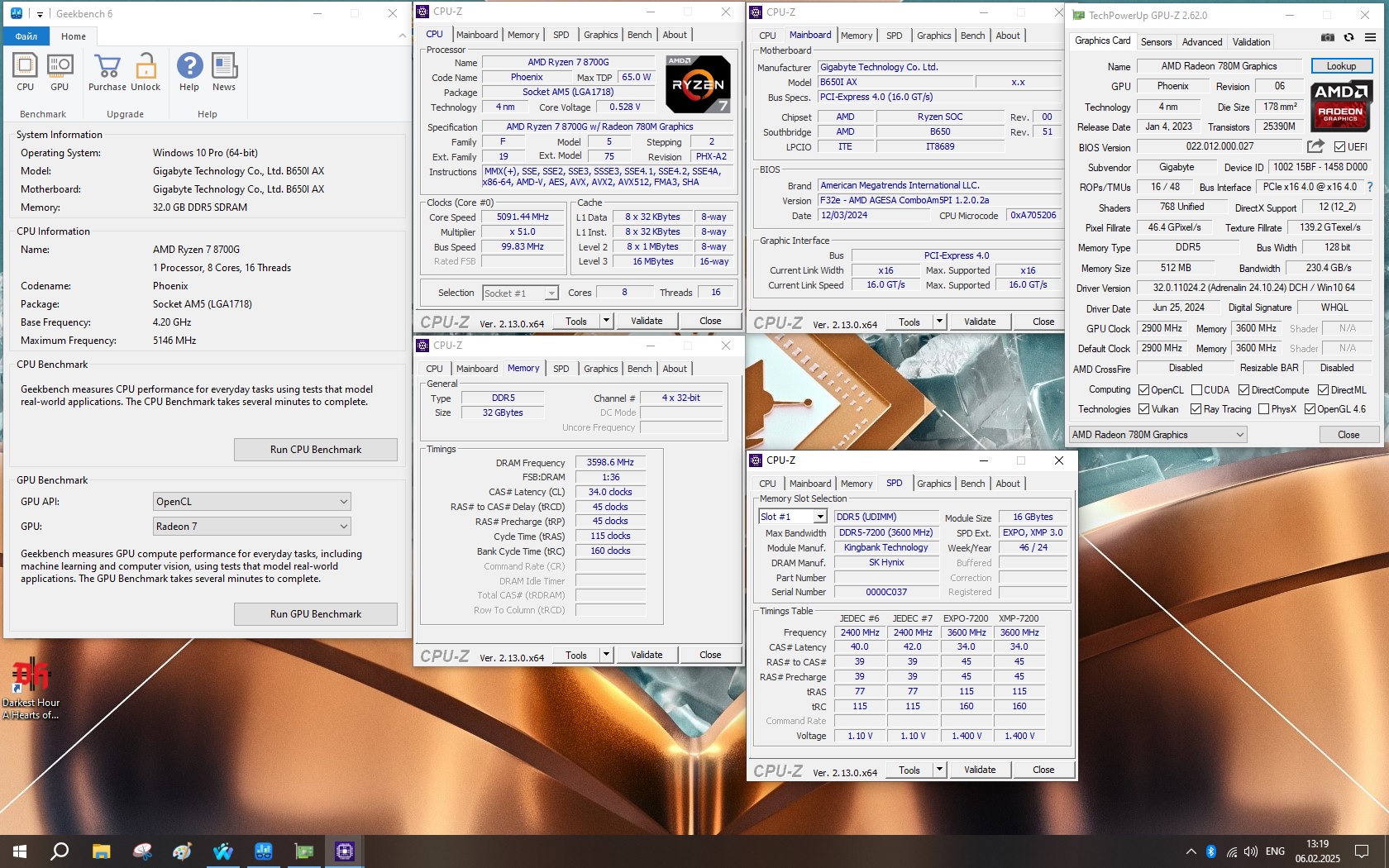The width and height of the screenshot is (1389, 868).
Task: Open the Socket #1 selection dropdown in CPU-Z
Action: click(x=521, y=293)
